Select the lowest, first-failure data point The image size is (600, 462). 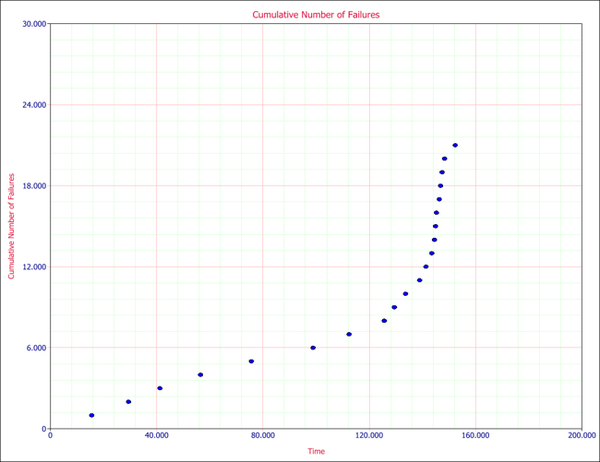pyautogui.click(x=91, y=415)
